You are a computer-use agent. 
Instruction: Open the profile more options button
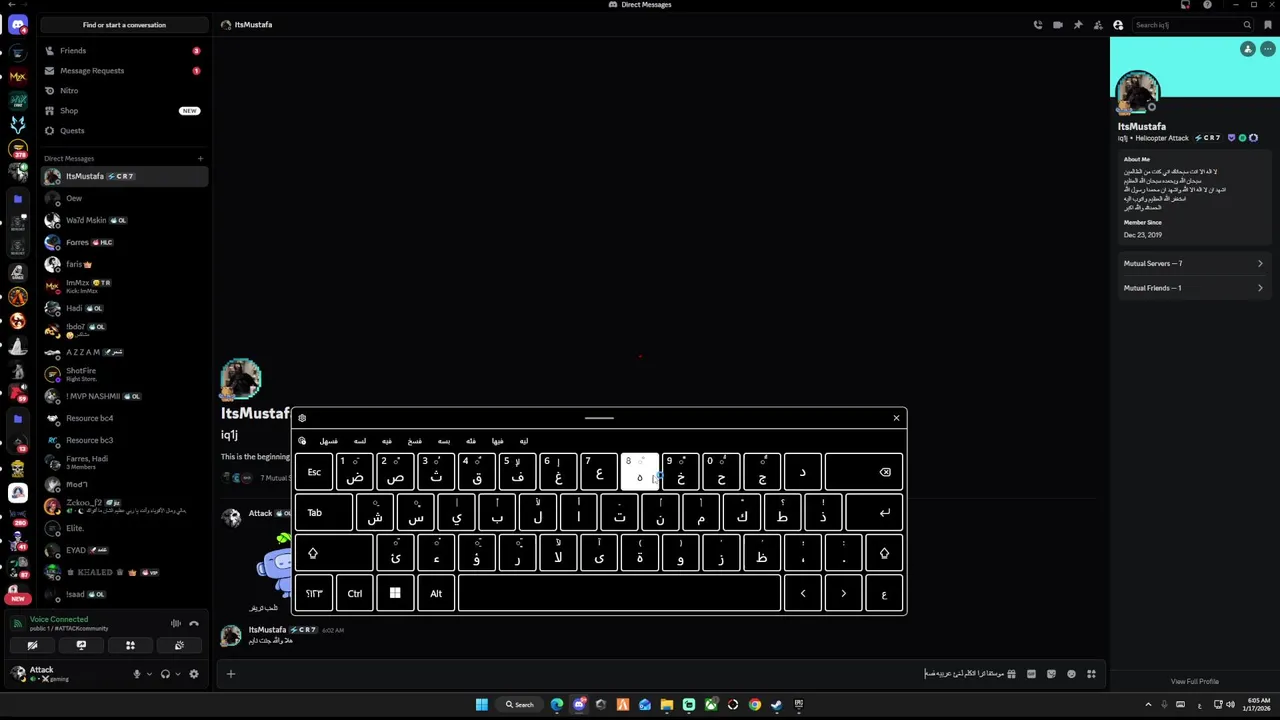[x=1267, y=49]
